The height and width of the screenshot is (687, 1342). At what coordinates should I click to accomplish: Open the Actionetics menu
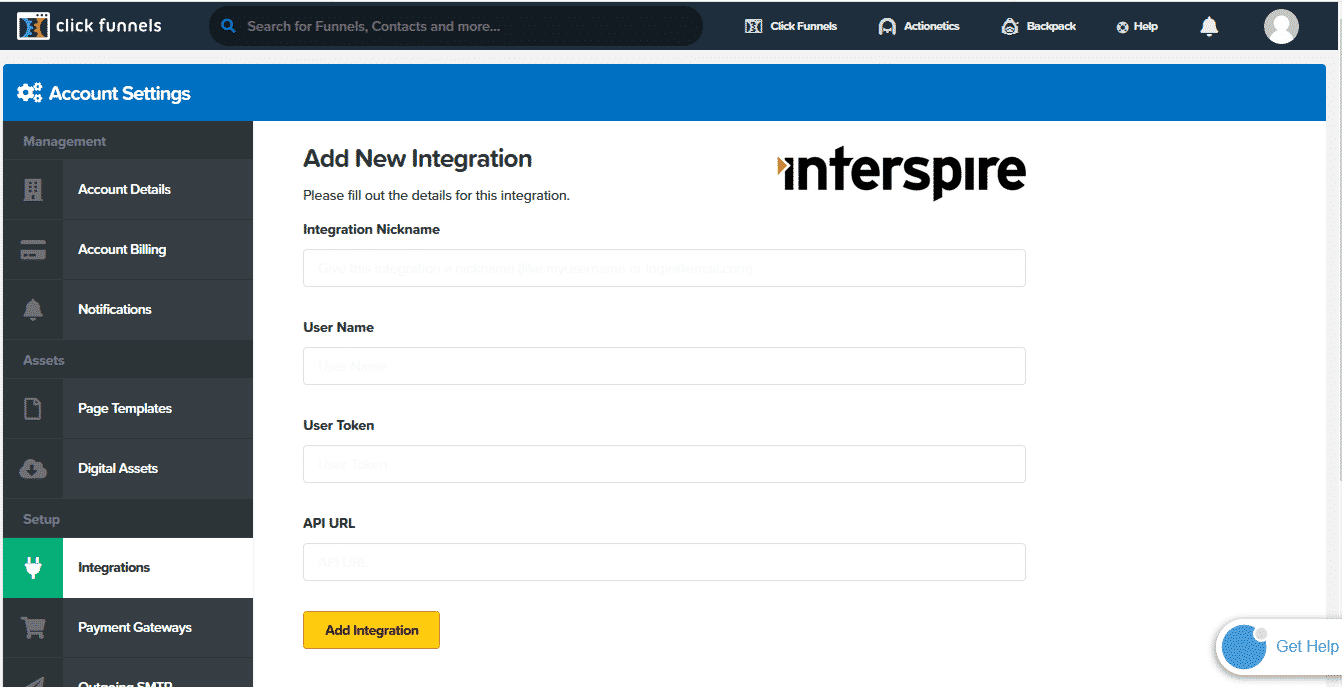[918, 26]
